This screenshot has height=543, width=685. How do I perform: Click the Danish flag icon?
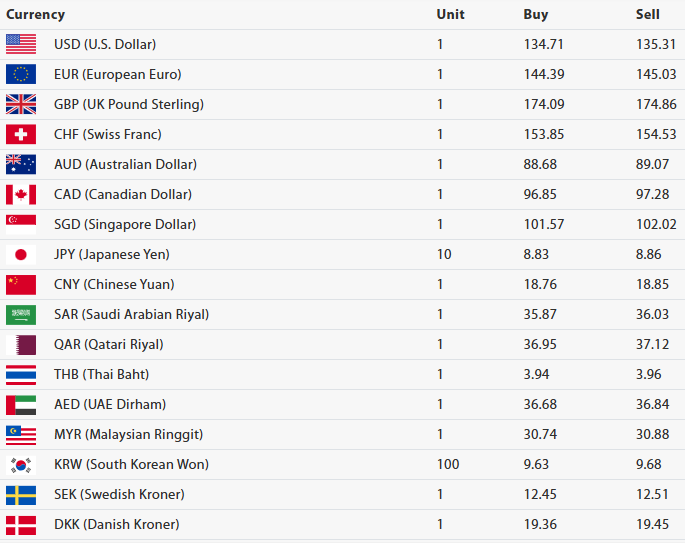21,524
